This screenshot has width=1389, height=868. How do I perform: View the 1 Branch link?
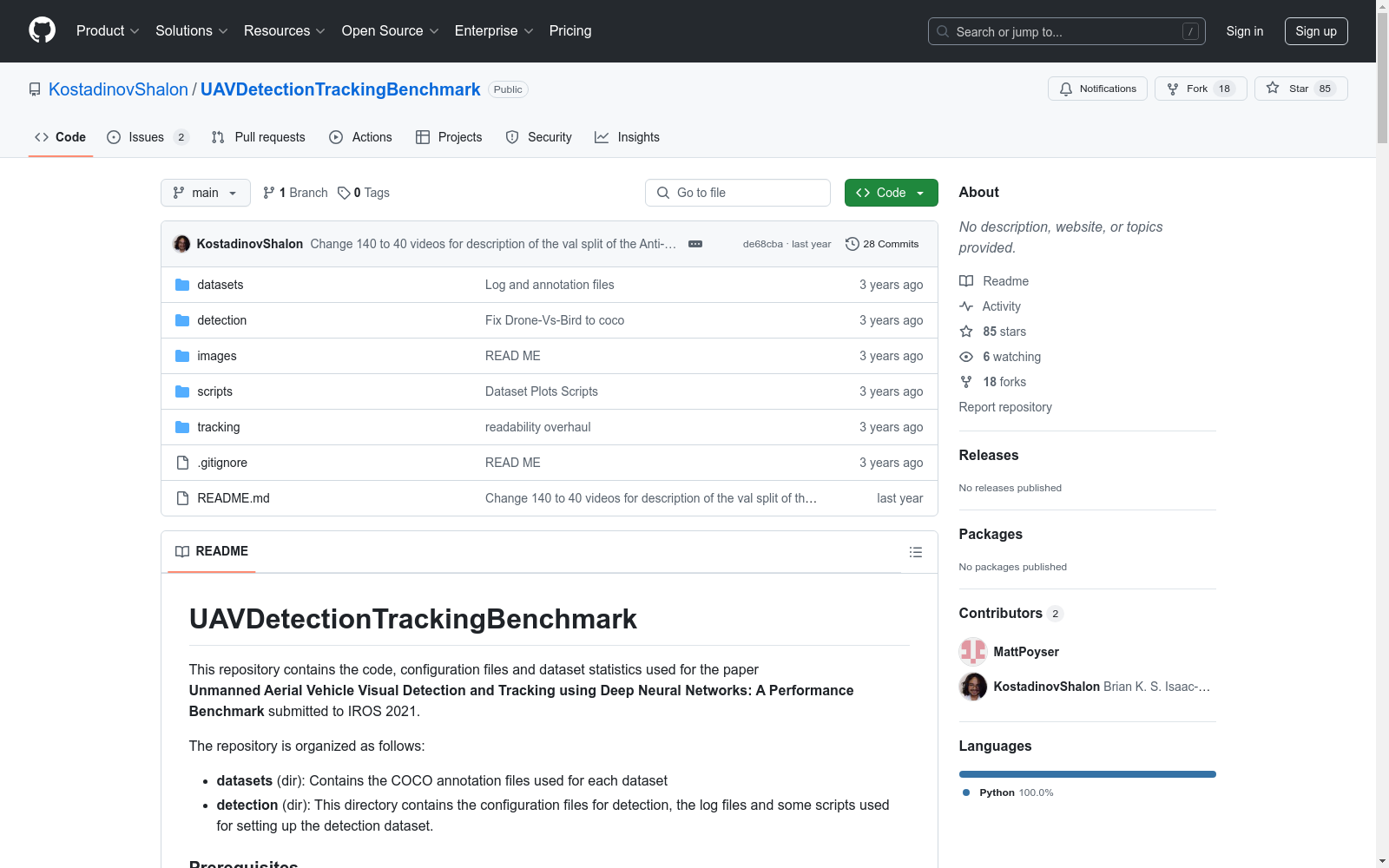(x=295, y=193)
